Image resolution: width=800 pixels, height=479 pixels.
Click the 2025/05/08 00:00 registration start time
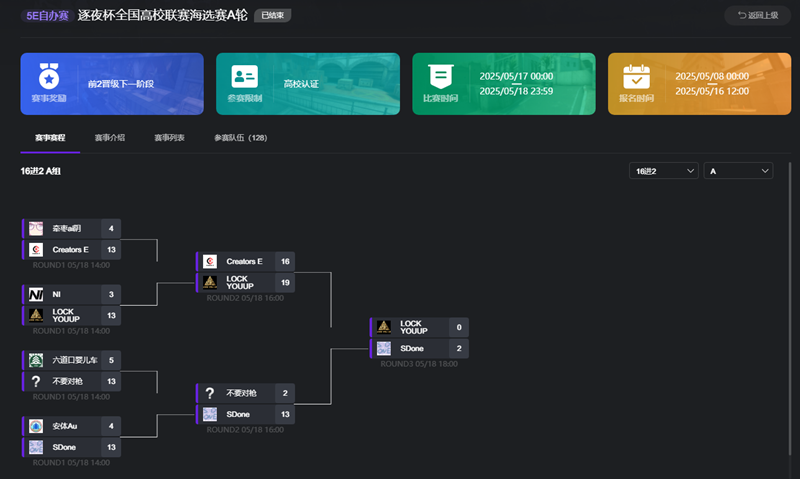712,76
